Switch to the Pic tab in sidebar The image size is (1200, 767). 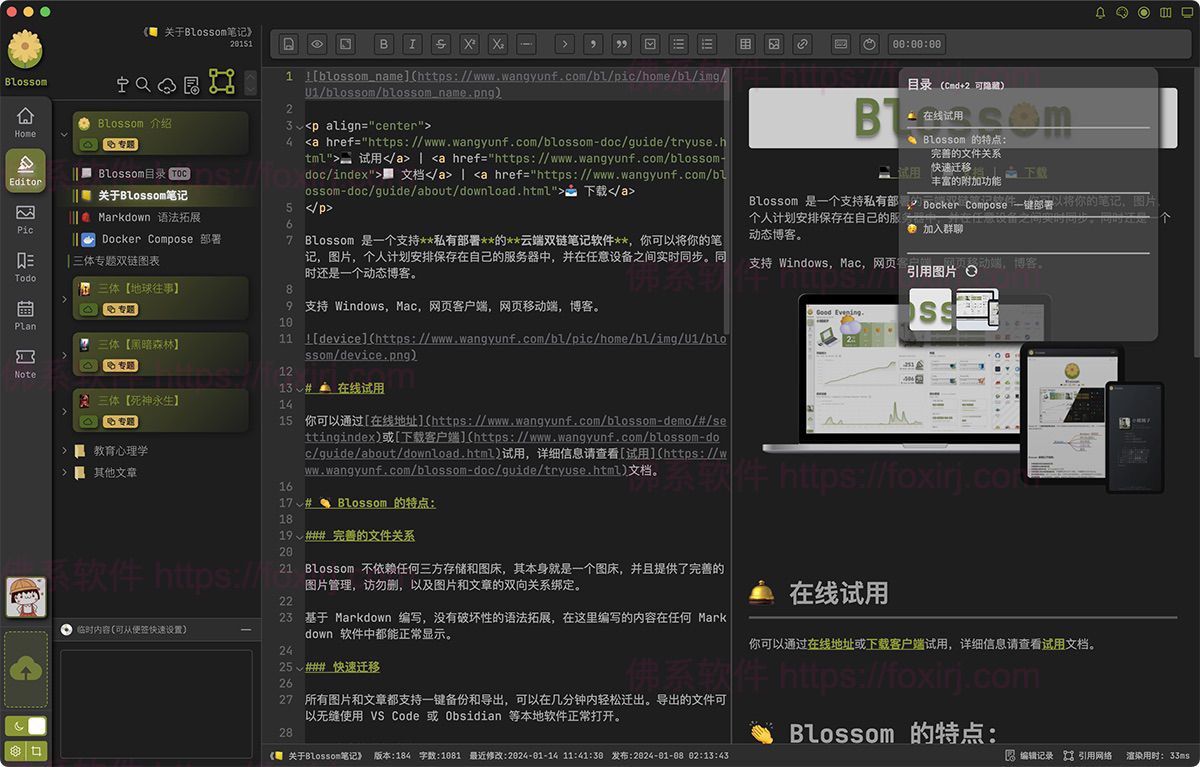pyautogui.click(x=25, y=219)
